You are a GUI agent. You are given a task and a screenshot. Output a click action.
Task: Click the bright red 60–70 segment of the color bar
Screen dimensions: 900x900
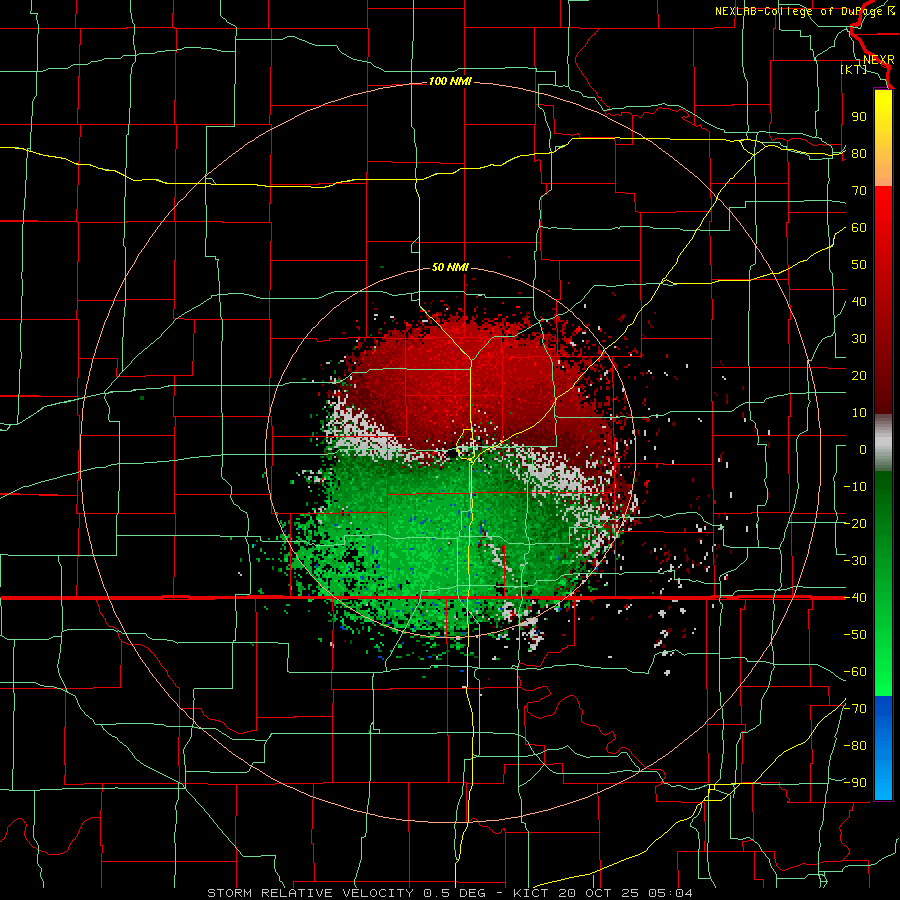pyautogui.click(x=883, y=207)
